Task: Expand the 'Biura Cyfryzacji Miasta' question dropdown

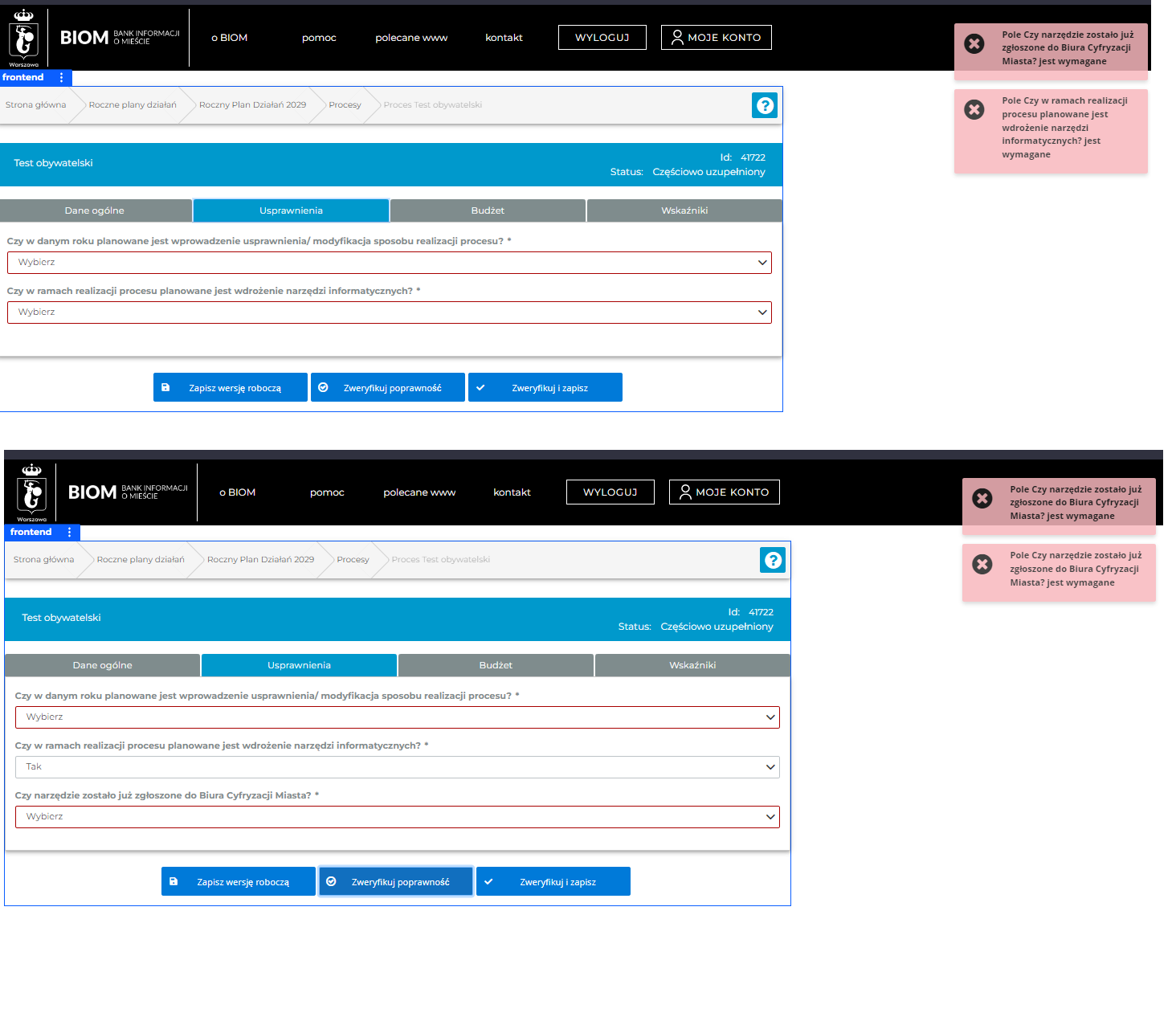Action: 397,817
